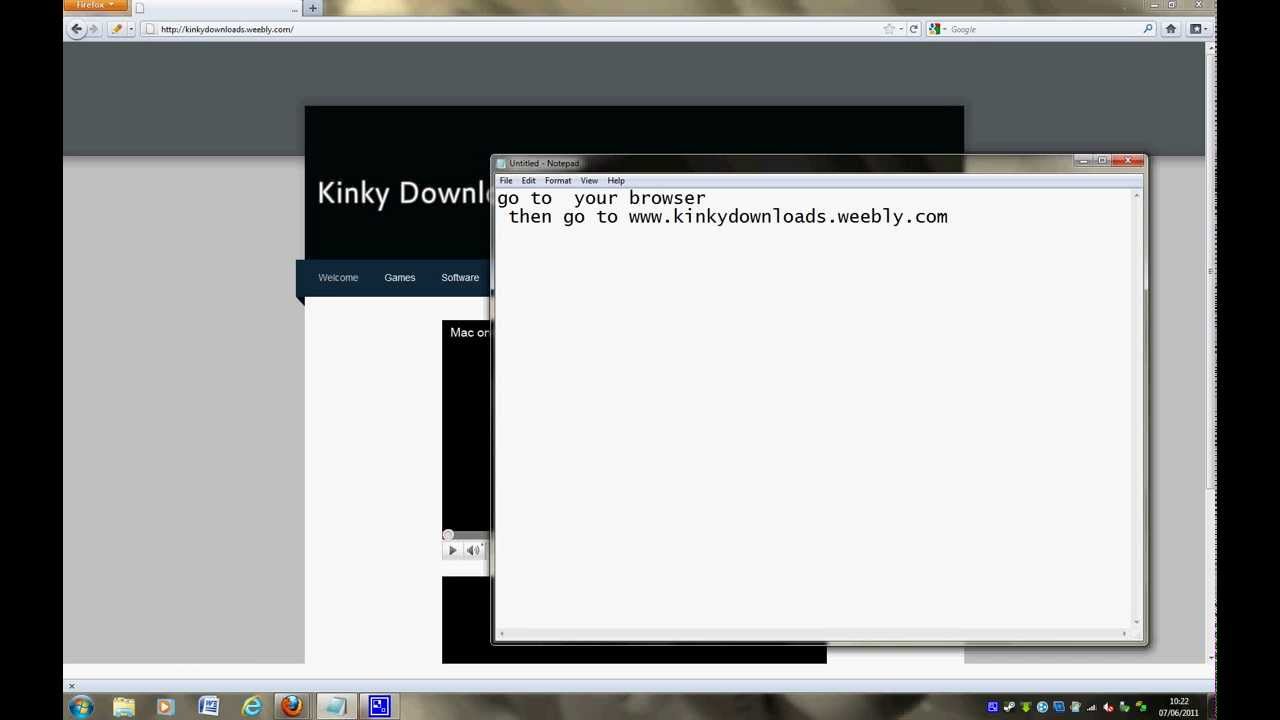1280x720 pixels.
Task: Click the www.kinkydownloads.weebly.com text in Notepad
Action: pyautogui.click(x=788, y=217)
